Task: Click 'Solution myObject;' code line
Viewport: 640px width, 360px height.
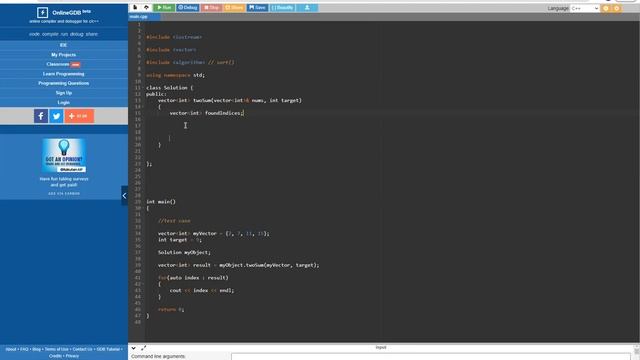Action: tap(184, 252)
